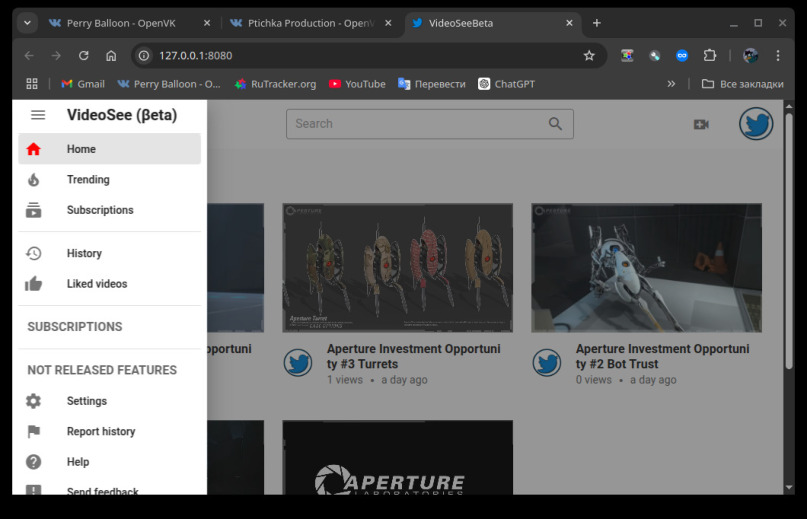This screenshot has height=519, width=807.
Task: Open the '#2 Bot Trust' video thumbnail
Action: 646,267
